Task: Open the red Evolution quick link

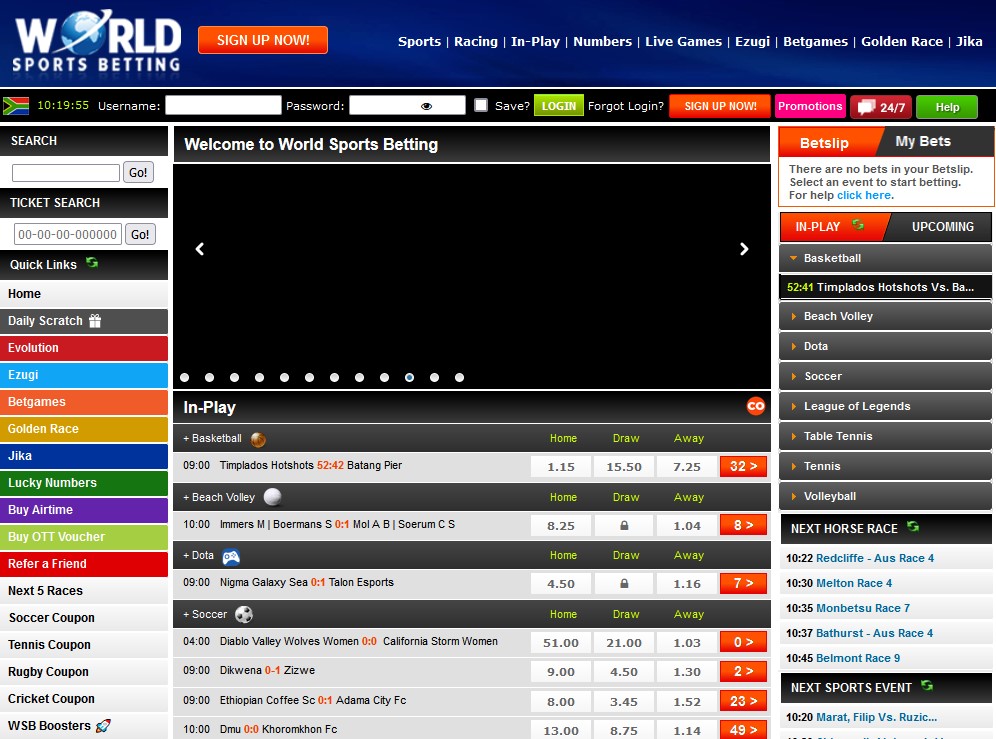Action: pos(84,348)
